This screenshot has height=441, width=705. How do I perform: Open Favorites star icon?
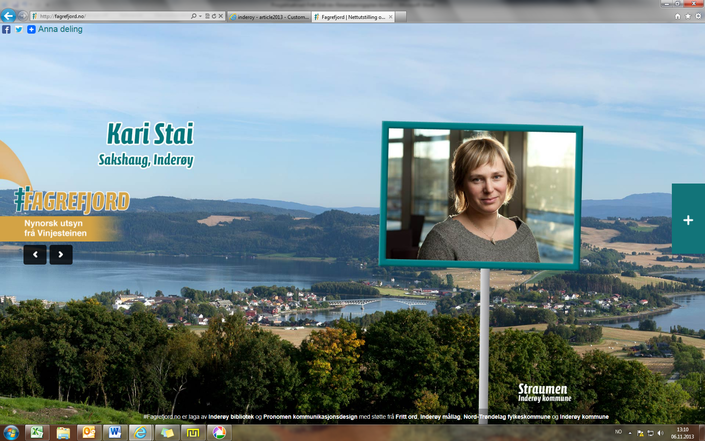688,16
